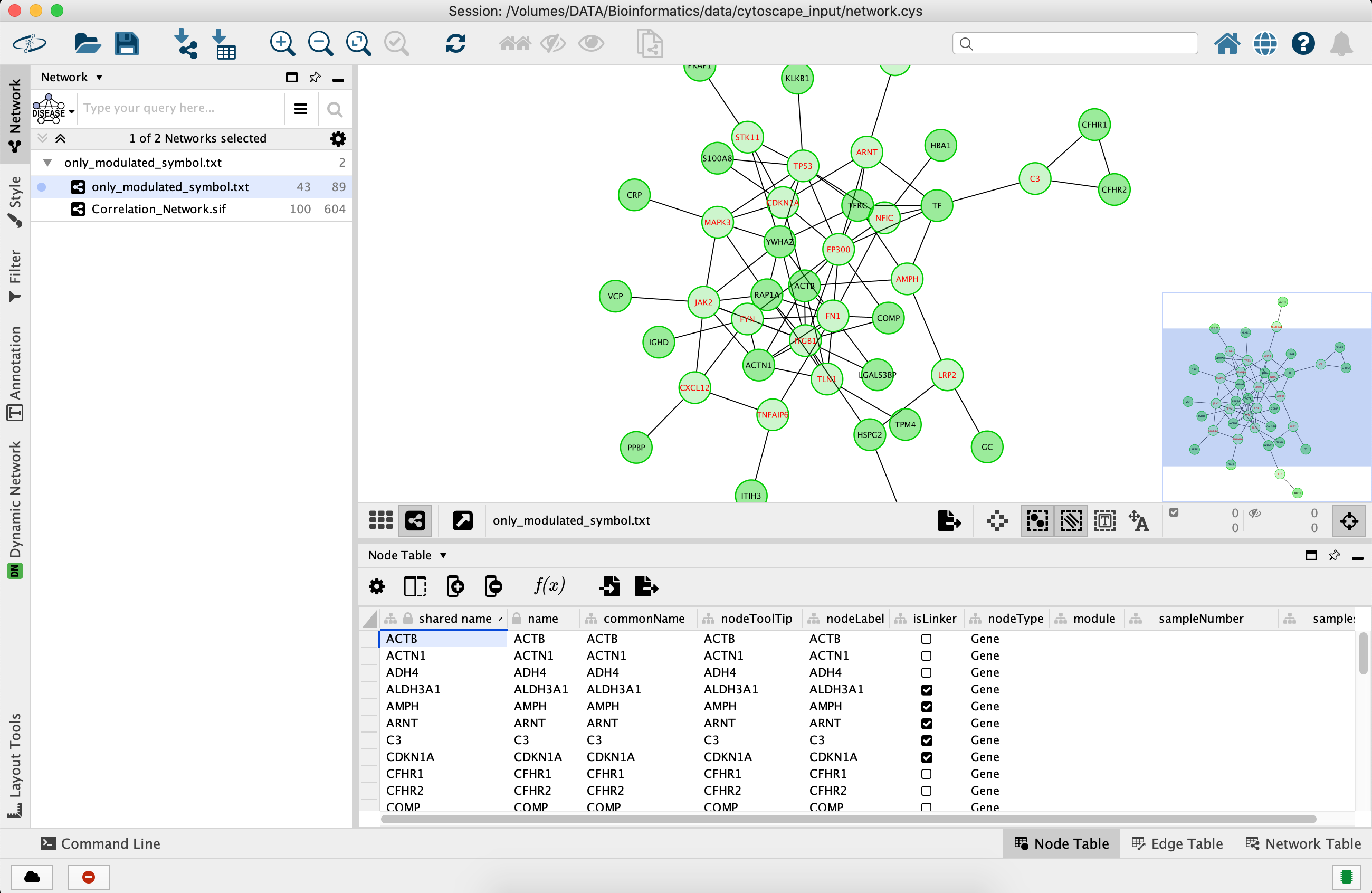This screenshot has width=1372, height=893.
Task: Click the network overview thumbnail
Action: (x=1266, y=398)
